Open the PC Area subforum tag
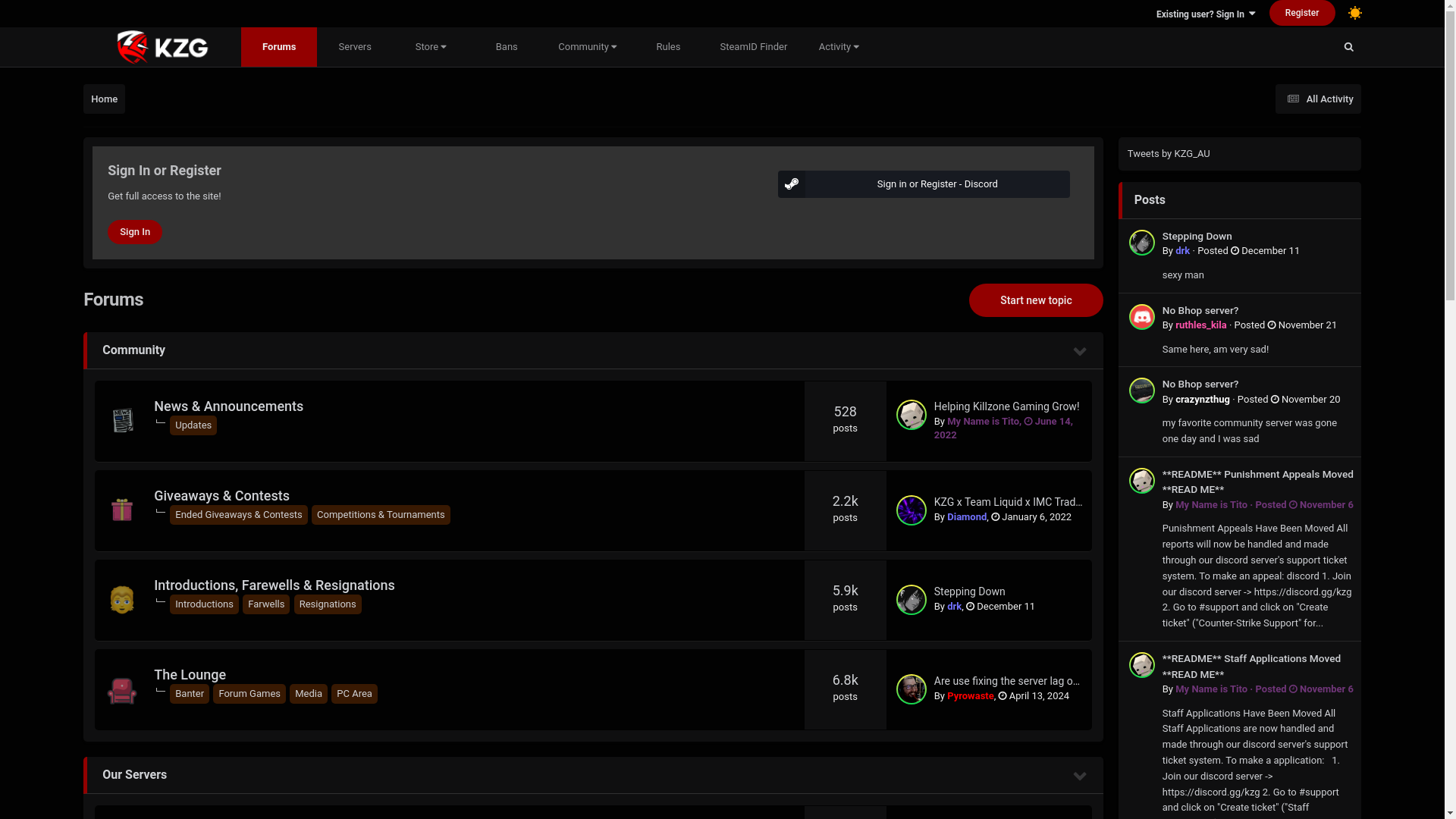Image resolution: width=1456 pixels, height=819 pixels. (x=354, y=694)
